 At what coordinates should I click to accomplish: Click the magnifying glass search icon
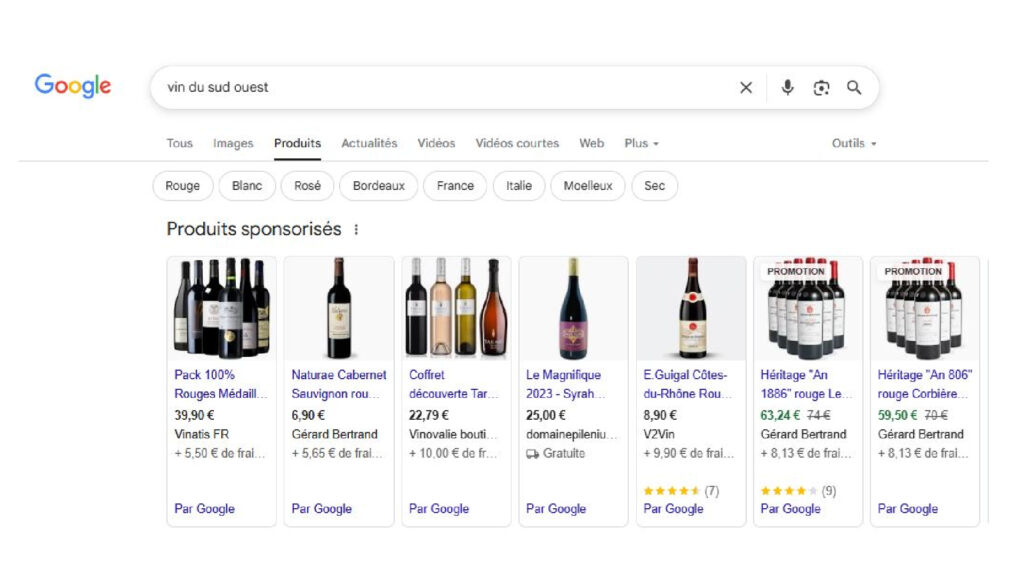tap(854, 88)
